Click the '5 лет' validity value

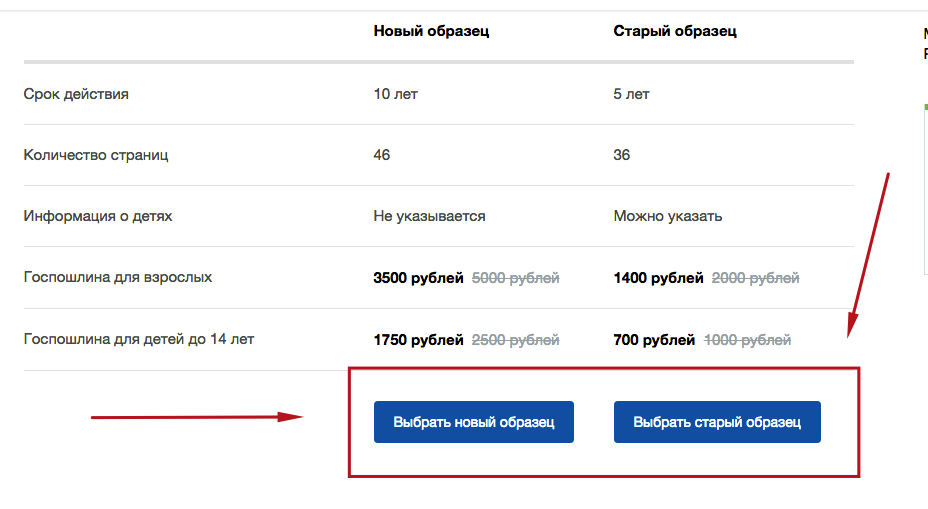pos(632,94)
